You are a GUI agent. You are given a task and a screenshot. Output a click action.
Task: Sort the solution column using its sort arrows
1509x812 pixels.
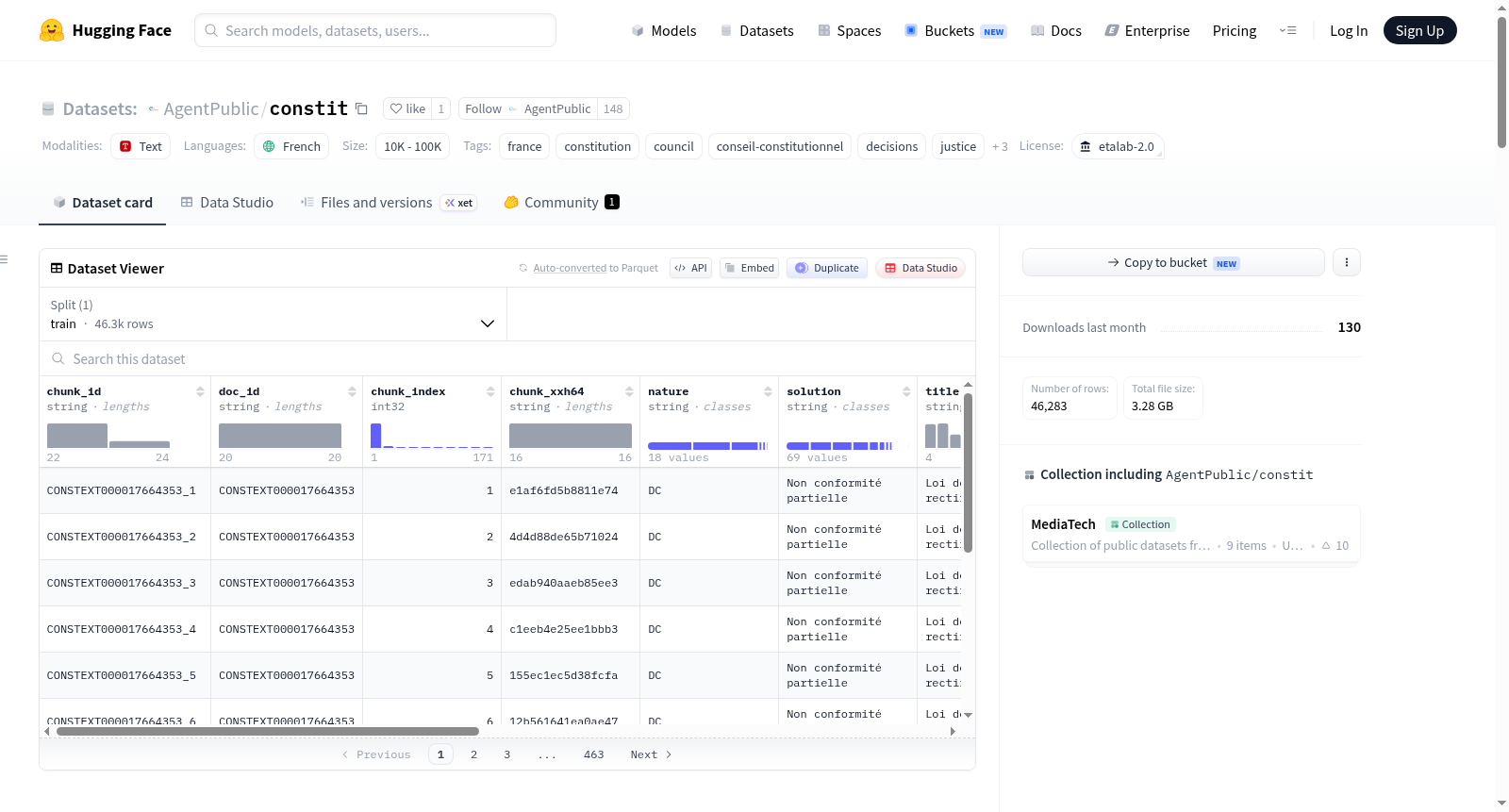coord(906,391)
